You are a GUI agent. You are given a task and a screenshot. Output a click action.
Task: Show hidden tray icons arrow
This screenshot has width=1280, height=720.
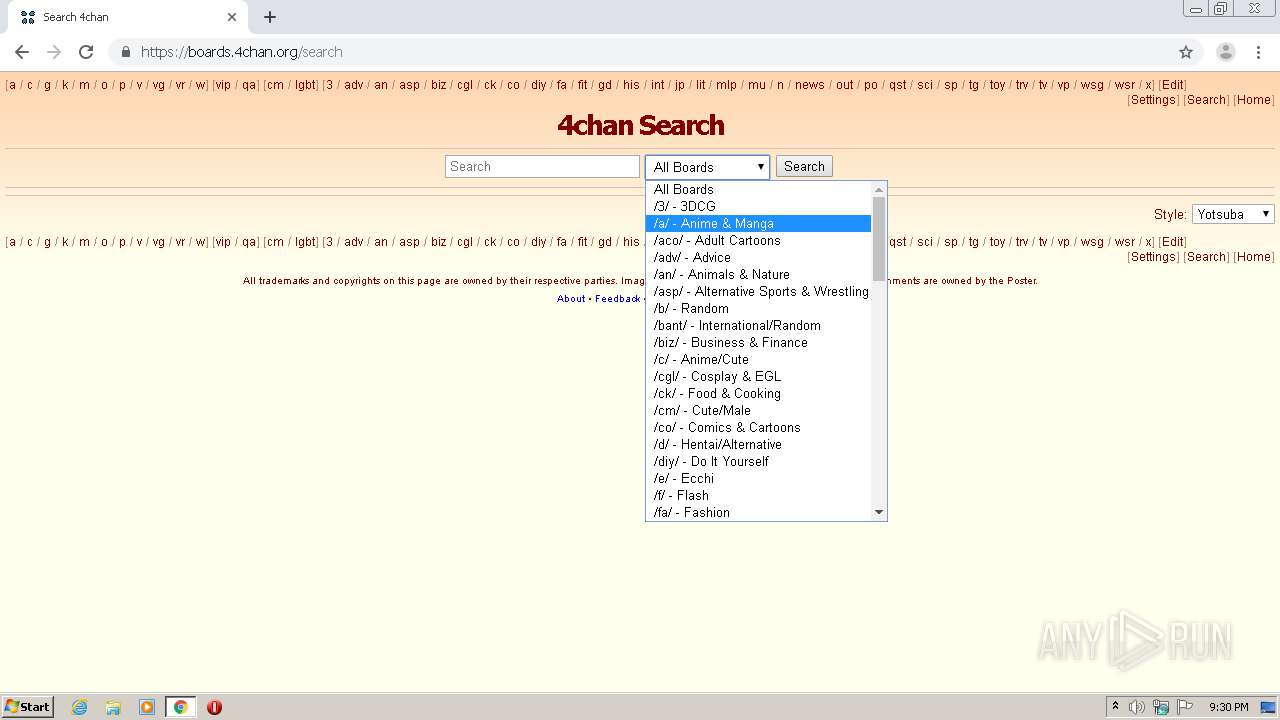tap(1115, 707)
